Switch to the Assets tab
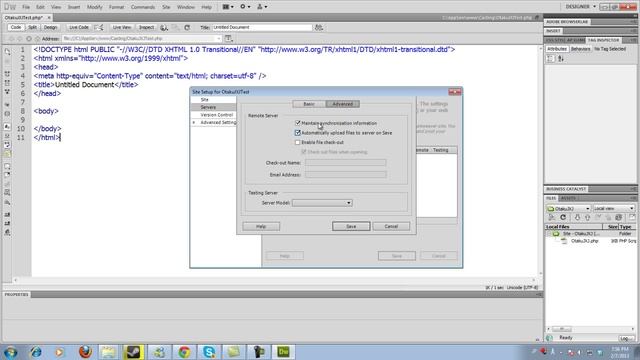This screenshot has height=360, width=640. pos(568,198)
